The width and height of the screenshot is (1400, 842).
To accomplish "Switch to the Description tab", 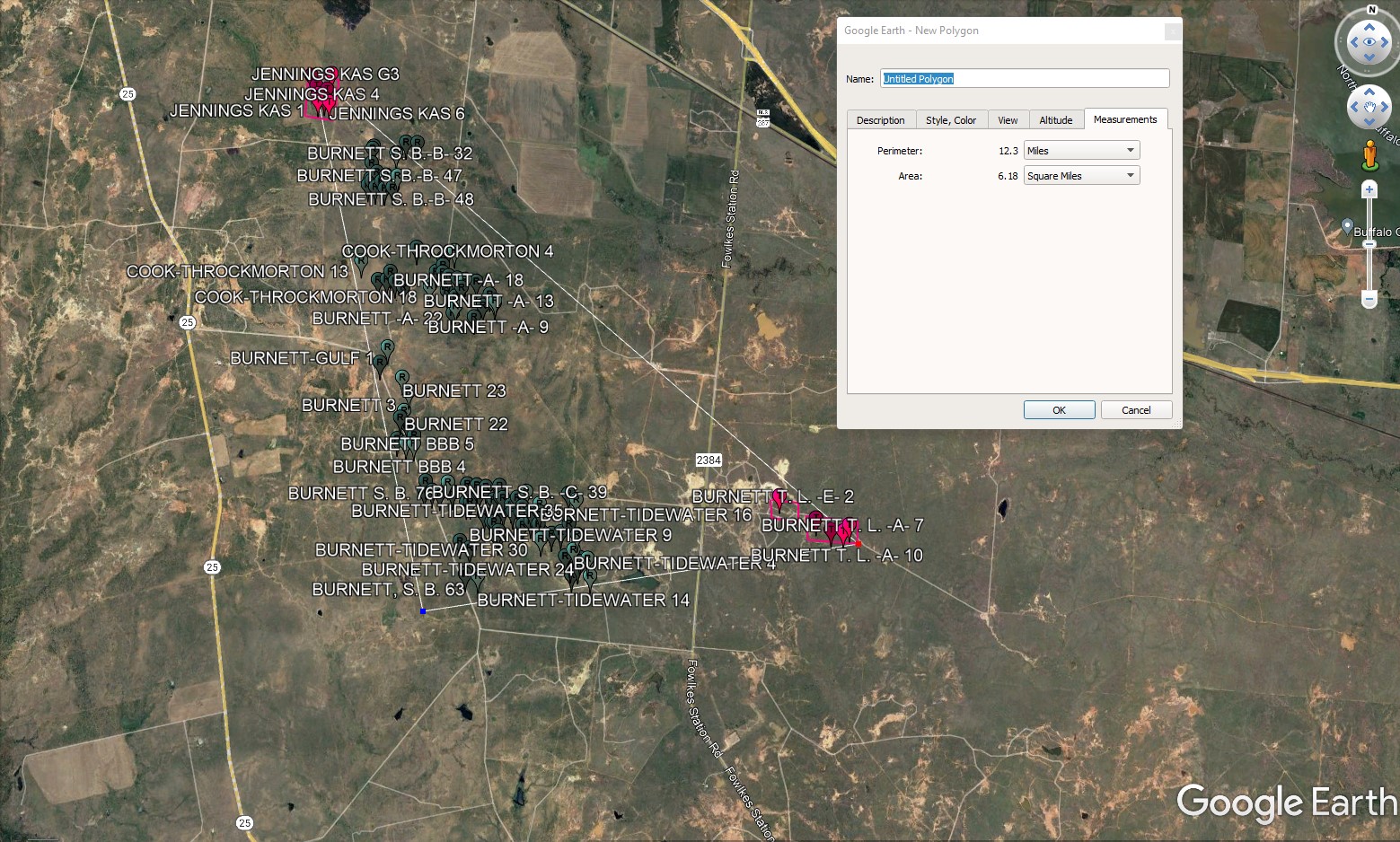I will [880, 120].
